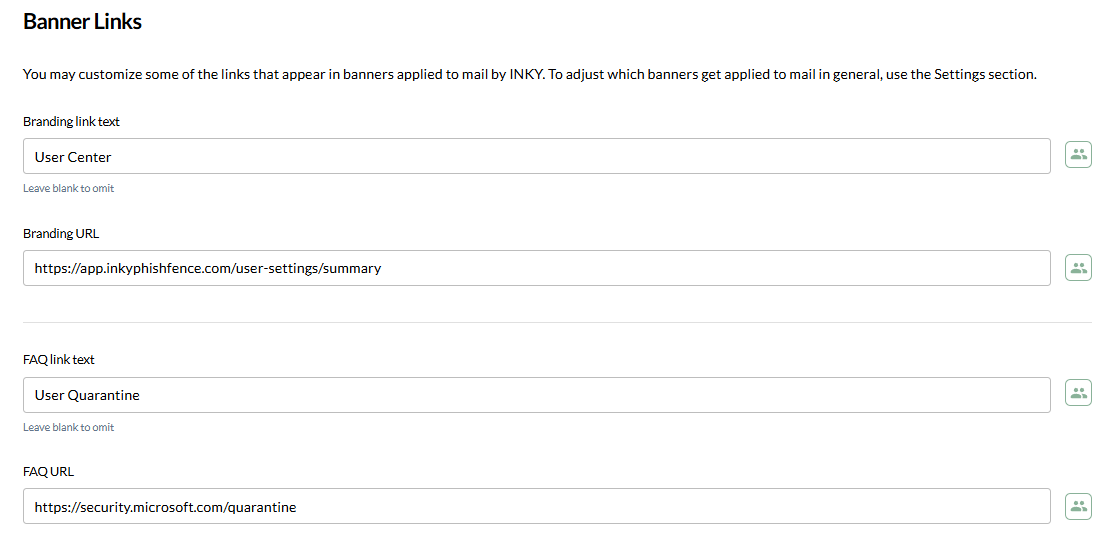Click the people icon next to FAQ URL
The height and width of the screenshot is (553, 1117).
pos(1078,505)
